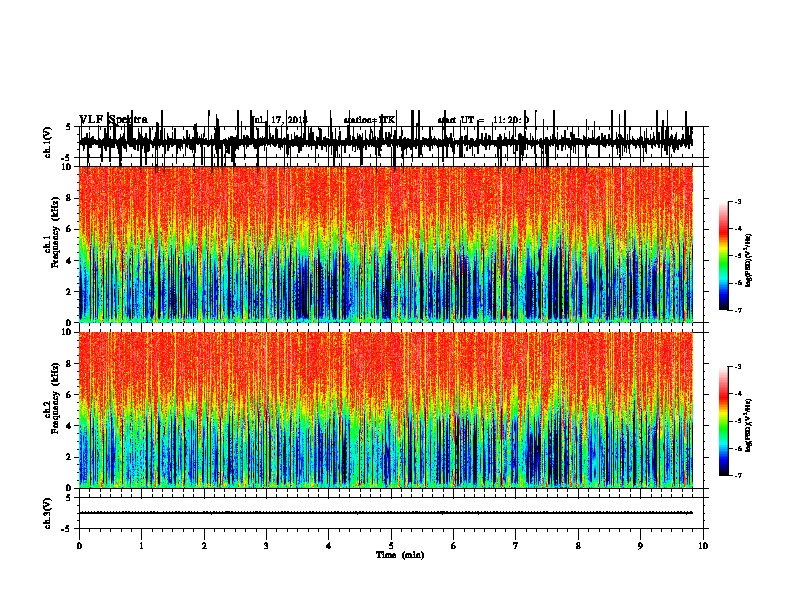Click the "7" tick label on time axis
Screen dimensions: 792x612
(516, 545)
